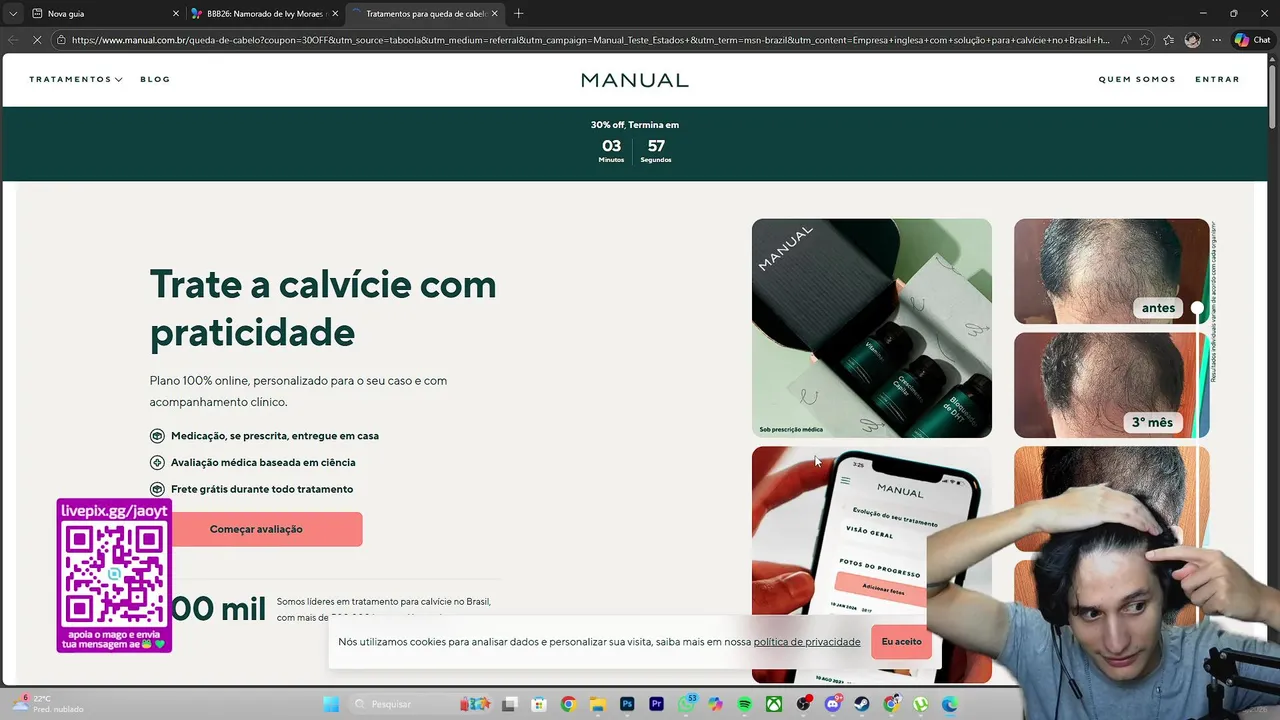The width and height of the screenshot is (1280, 720).
Task: Click the livepix.gg/jaoyt QR code overlay
Action: [114, 576]
